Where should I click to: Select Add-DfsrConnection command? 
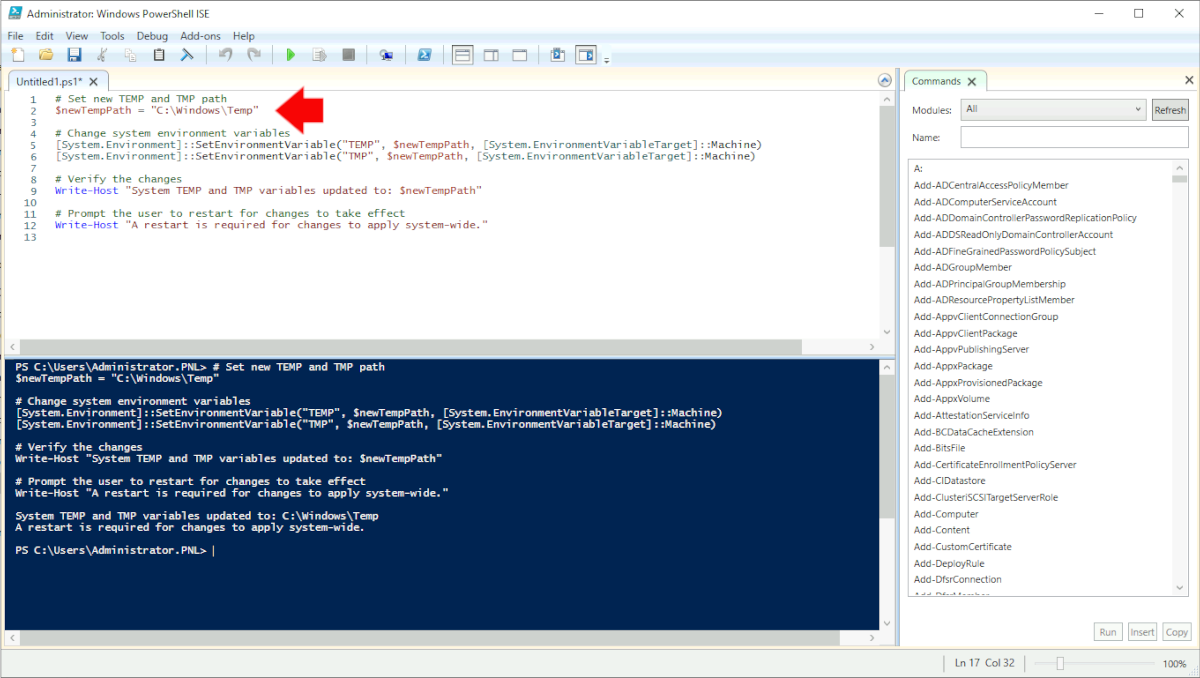point(957,579)
